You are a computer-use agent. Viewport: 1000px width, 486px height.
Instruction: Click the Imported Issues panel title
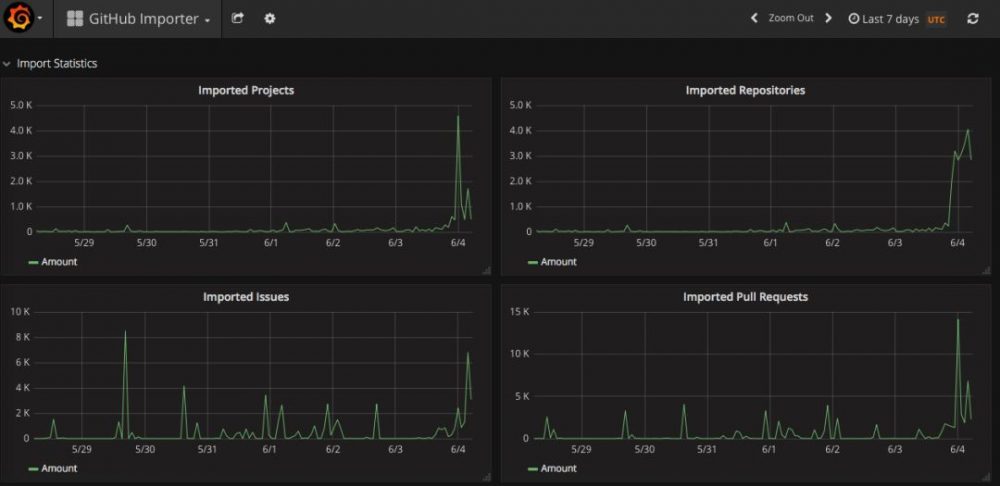pos(246,297)
